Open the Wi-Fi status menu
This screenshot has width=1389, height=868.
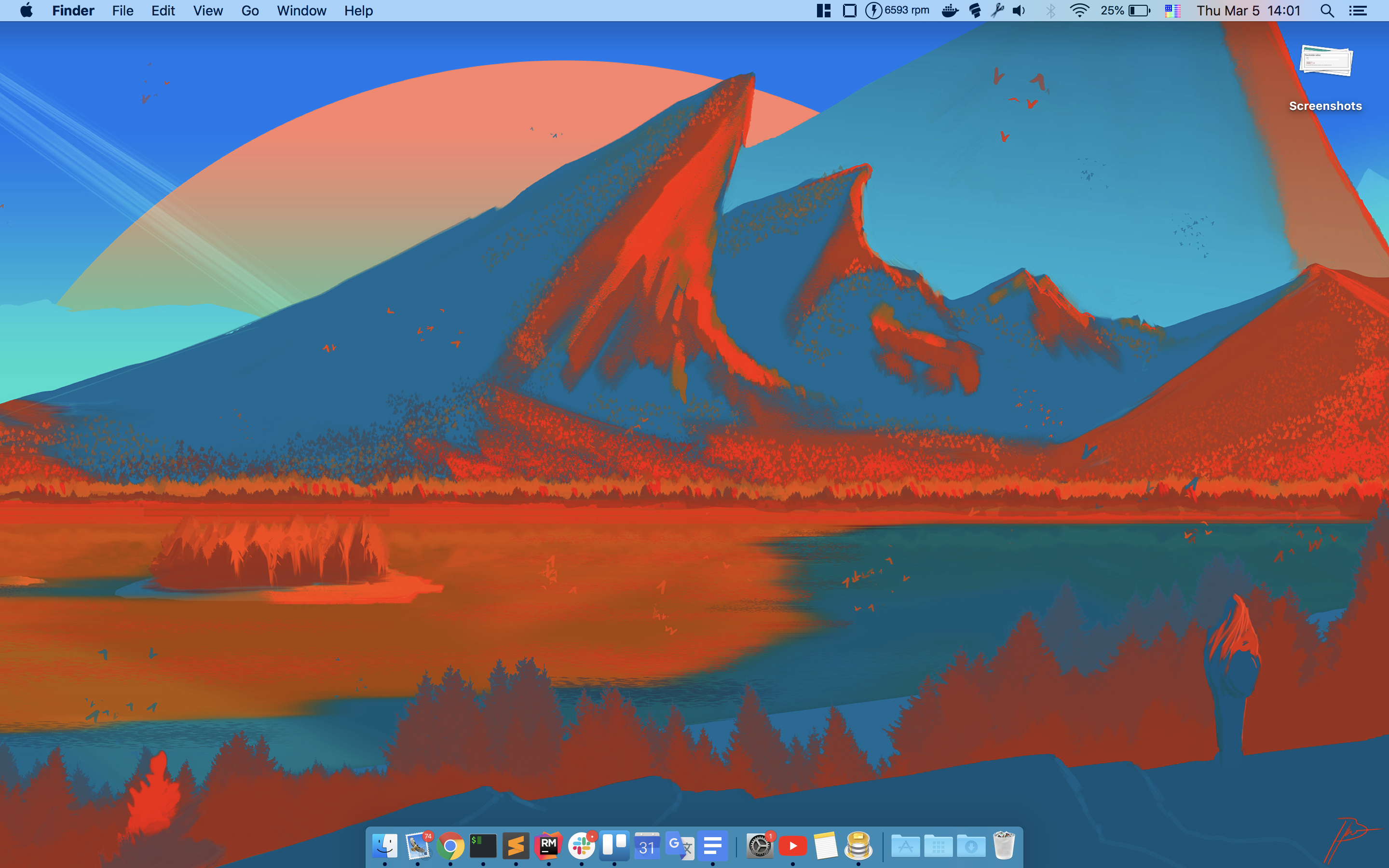(1080, 11)
